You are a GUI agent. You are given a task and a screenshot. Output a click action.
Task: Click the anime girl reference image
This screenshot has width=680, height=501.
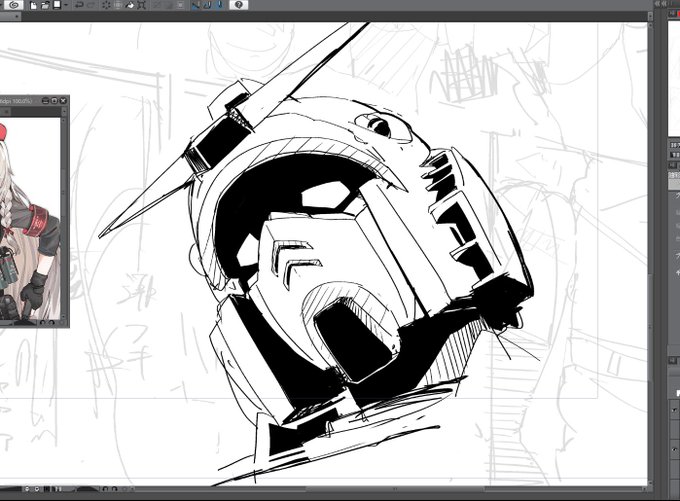coord(30,219)
